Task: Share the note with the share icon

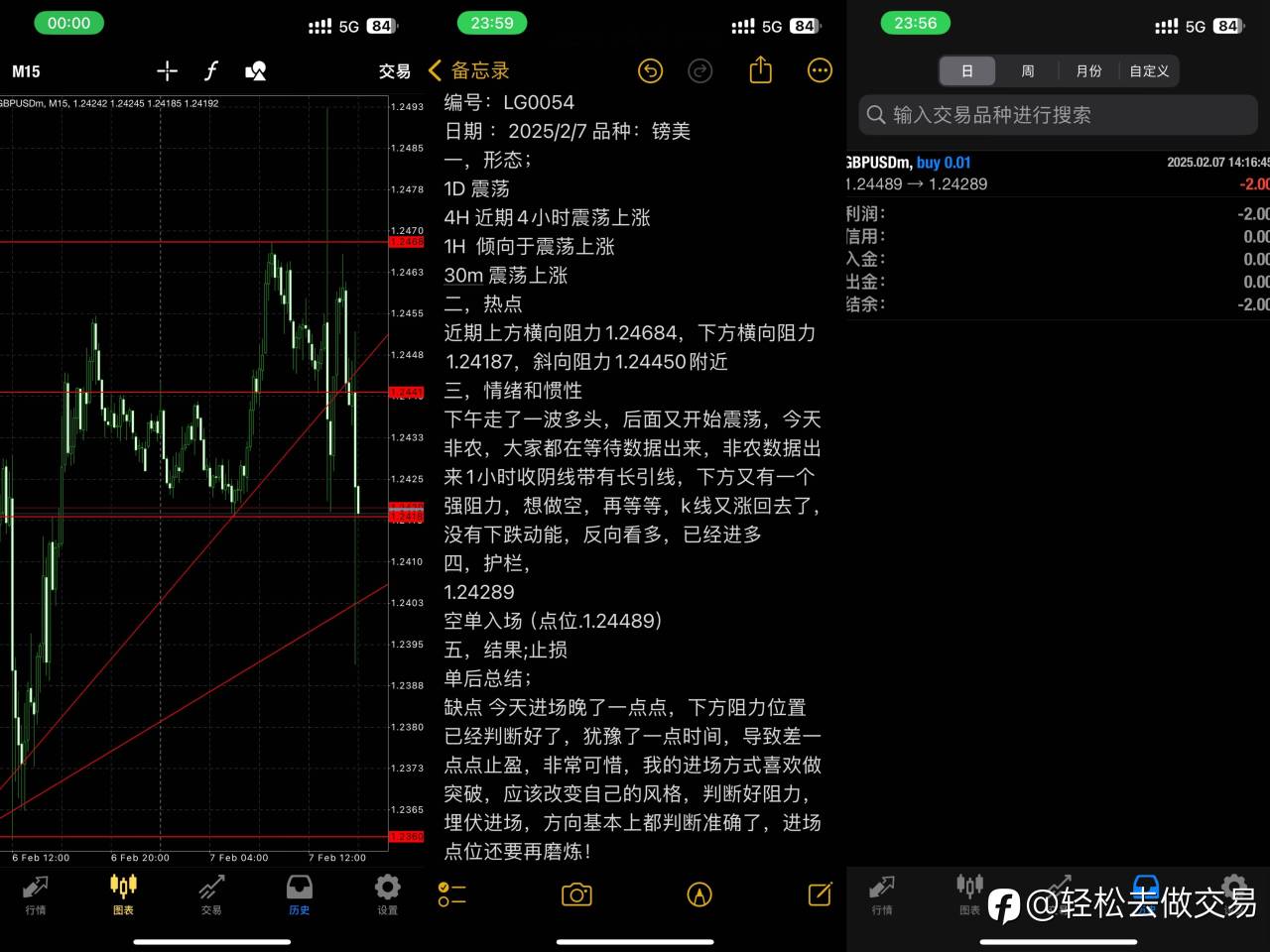Action: pos(760,69)
